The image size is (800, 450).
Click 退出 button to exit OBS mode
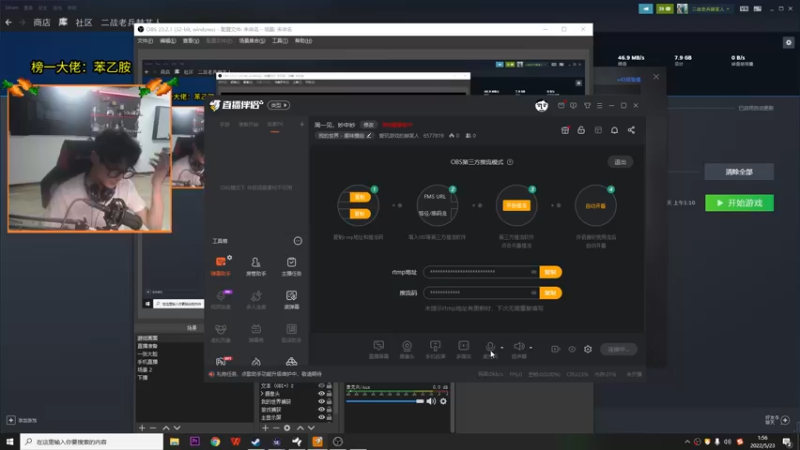click(x=620, y=162)
